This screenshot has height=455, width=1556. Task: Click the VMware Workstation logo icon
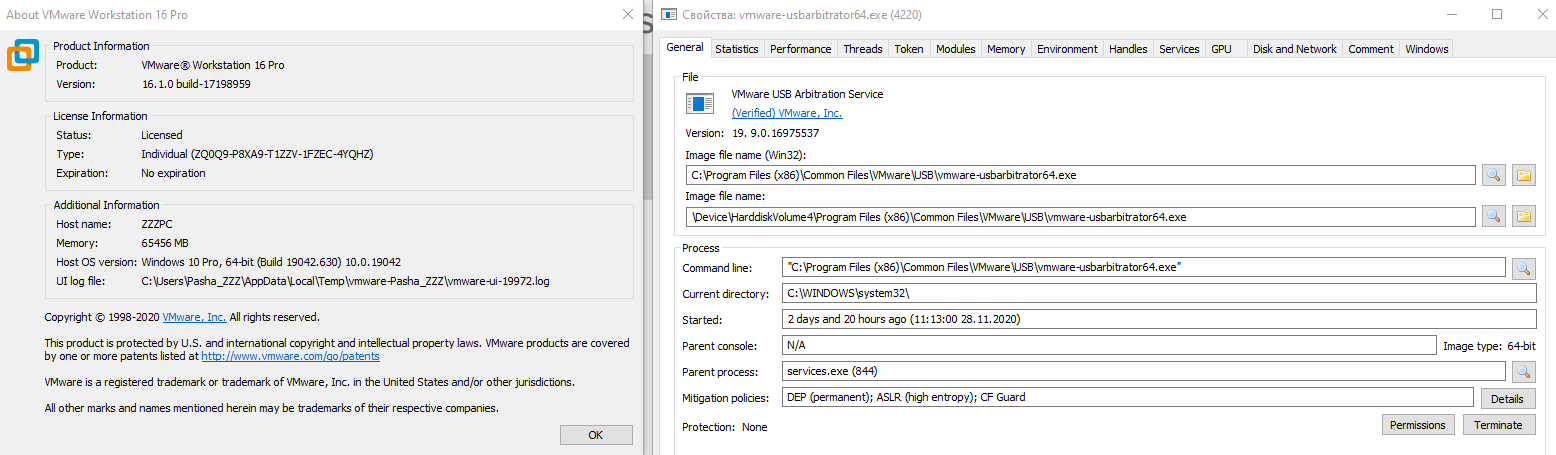point(23,55)
